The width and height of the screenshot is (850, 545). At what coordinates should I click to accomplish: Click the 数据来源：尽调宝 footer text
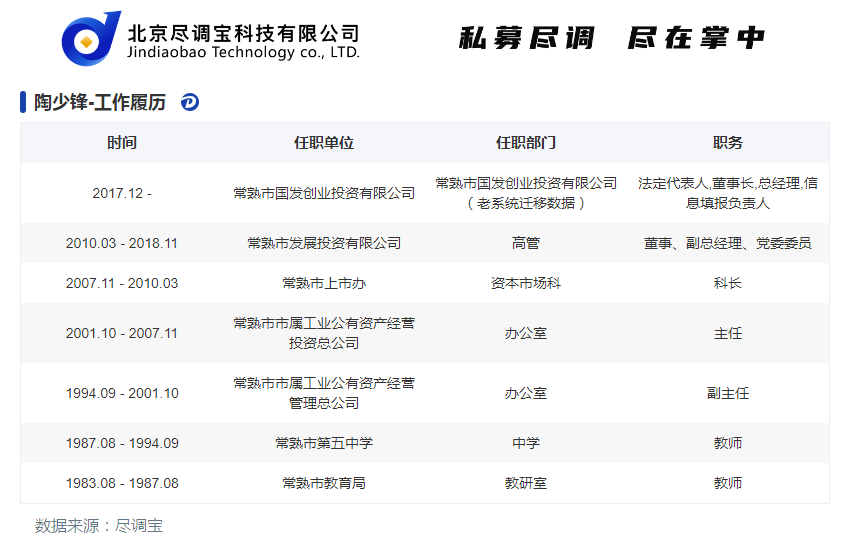[99, 525]
